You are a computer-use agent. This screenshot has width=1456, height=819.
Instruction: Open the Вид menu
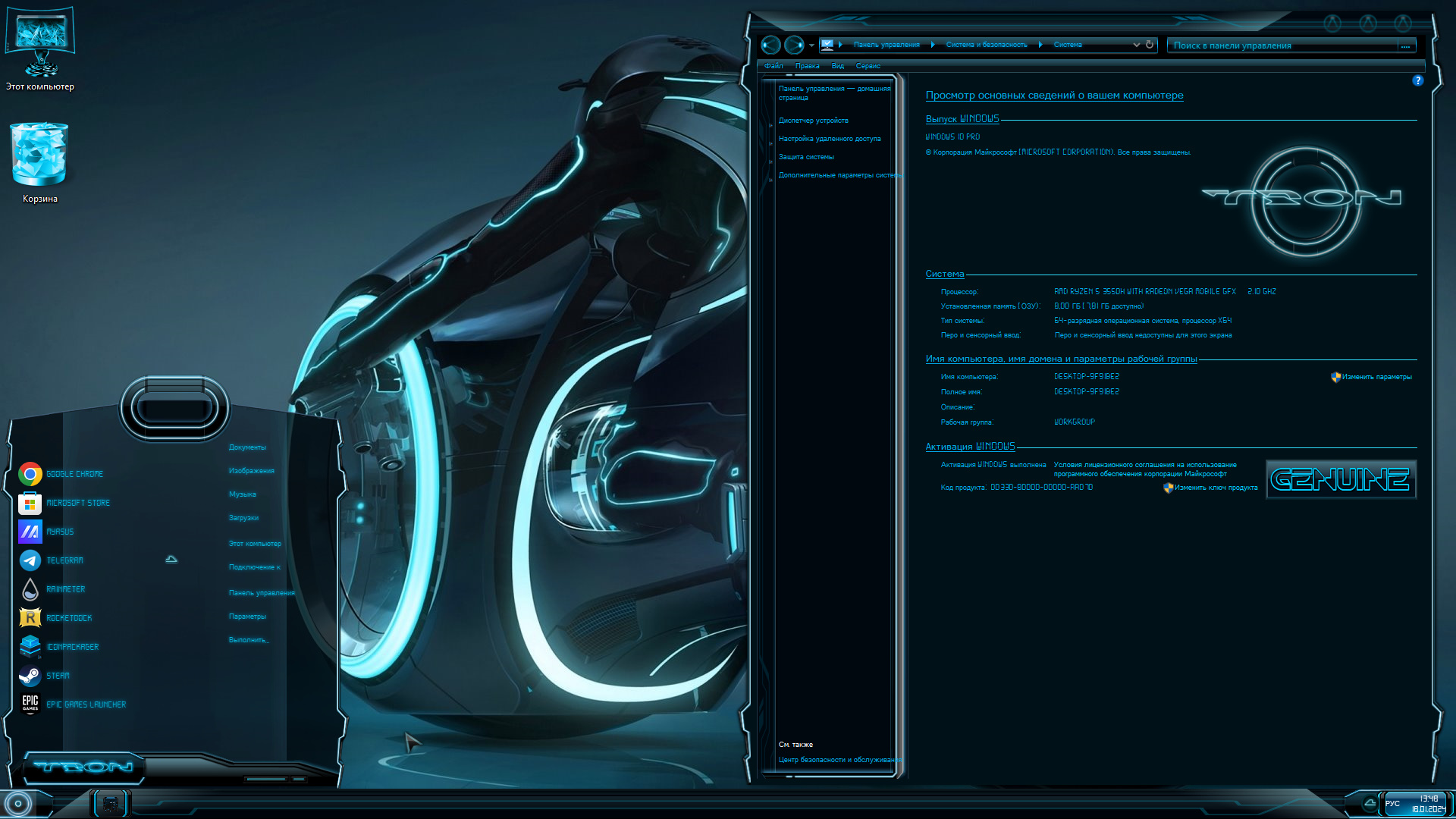tap(837, 66)
